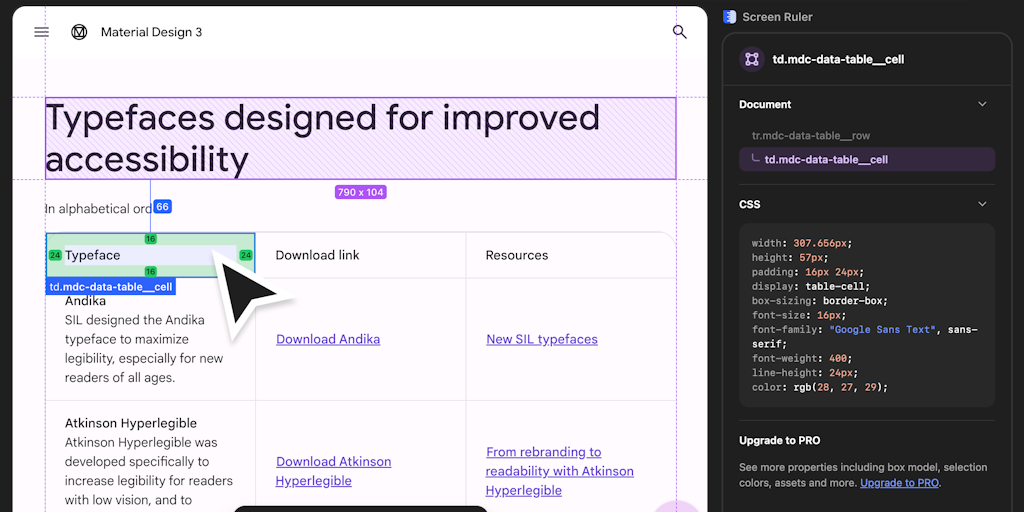1024x512 pixels.
Task: Open the Download Andika link
Action: (x=328, y=339)
